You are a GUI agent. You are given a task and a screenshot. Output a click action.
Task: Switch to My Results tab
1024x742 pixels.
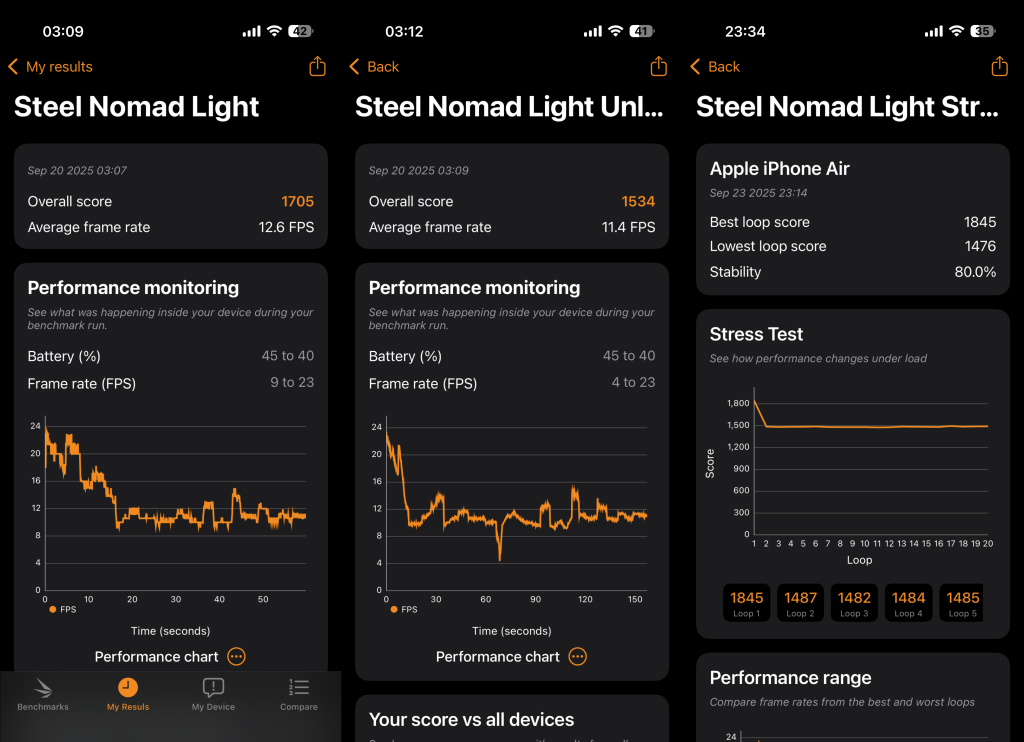click(128, 694)
